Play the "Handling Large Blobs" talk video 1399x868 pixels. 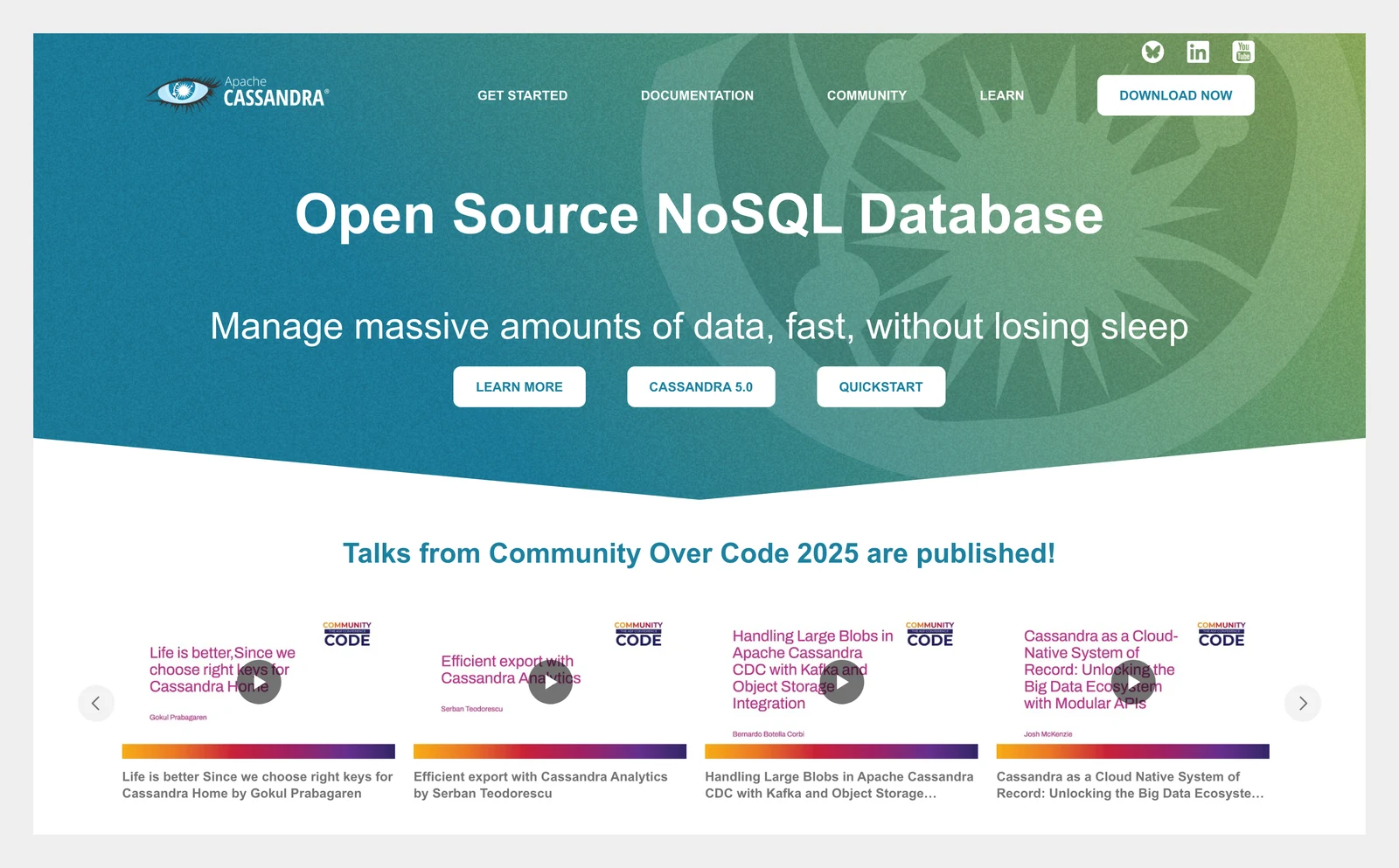842,683
